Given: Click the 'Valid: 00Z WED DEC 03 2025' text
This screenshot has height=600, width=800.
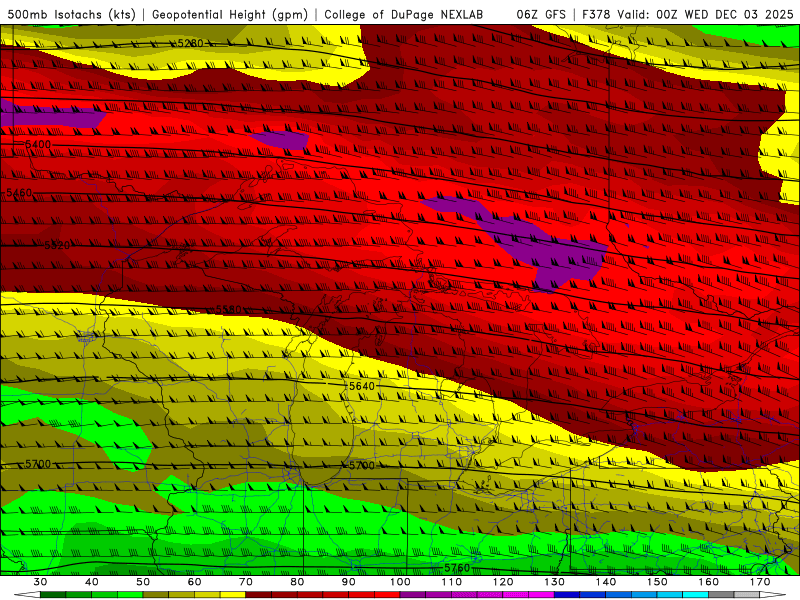Looking at the screenshot, I should point(705,15).
